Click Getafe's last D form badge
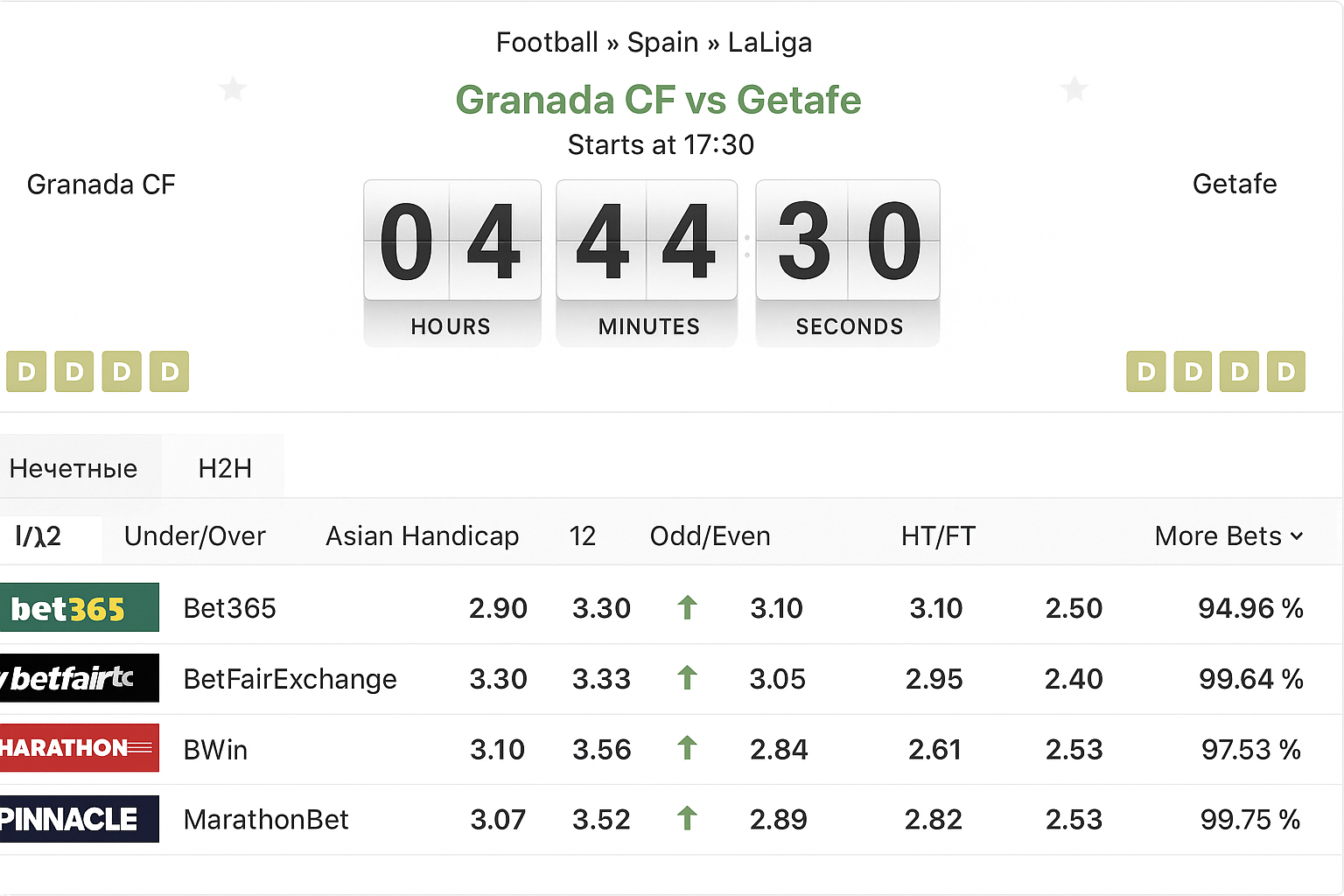 pyautogui.click(x=1285, y=372)
